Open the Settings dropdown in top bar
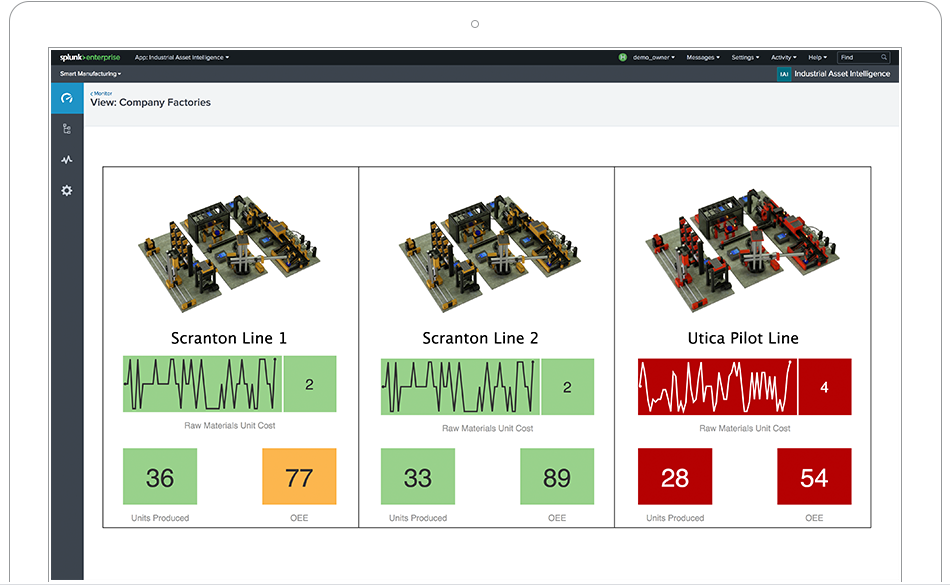950x585 pixels. click(745, 58)
